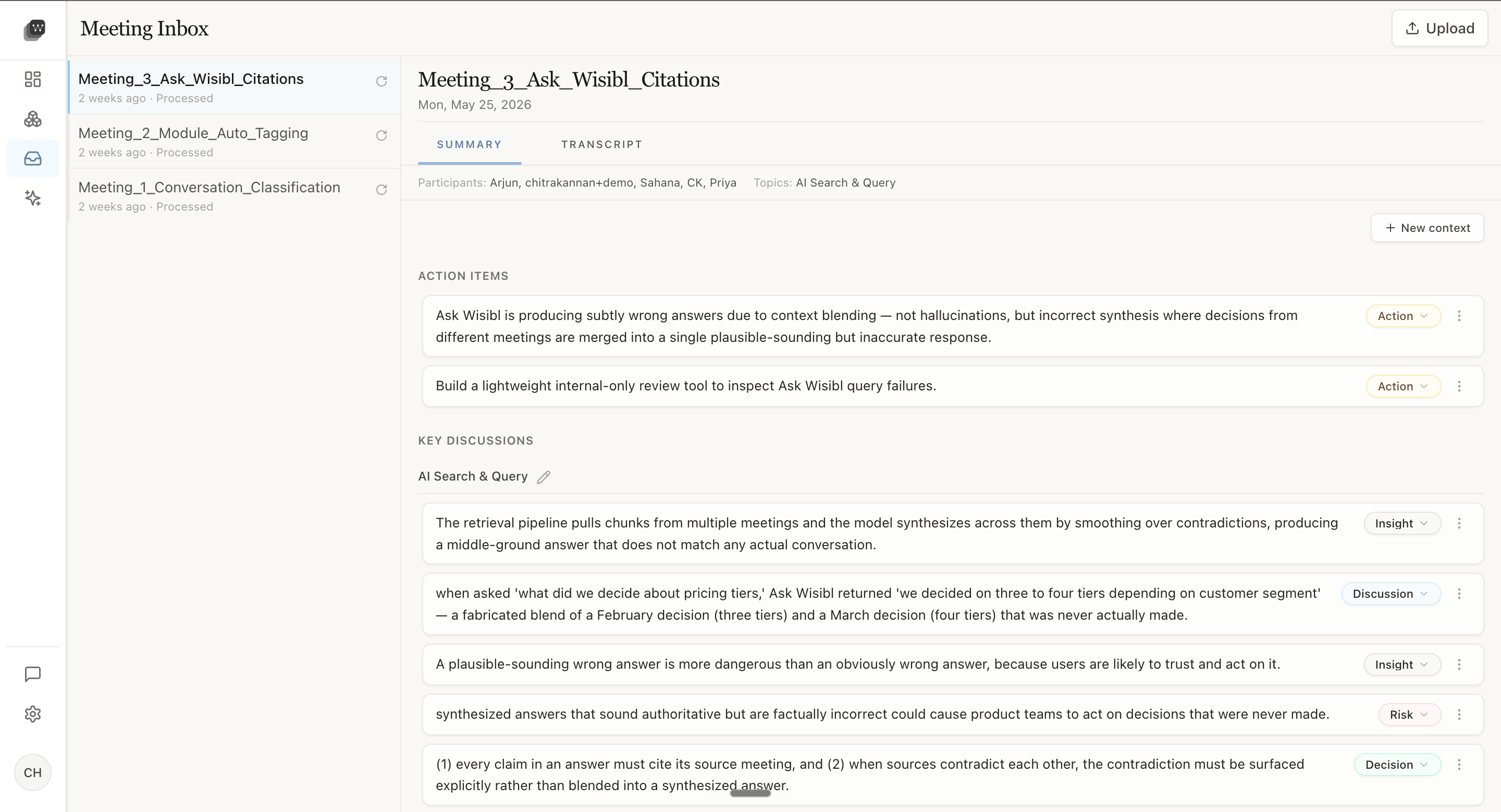Click the plausible-sounding wrong answer insight text
The height and width of the screenshot is (812, 1501).
coord(858,664)
